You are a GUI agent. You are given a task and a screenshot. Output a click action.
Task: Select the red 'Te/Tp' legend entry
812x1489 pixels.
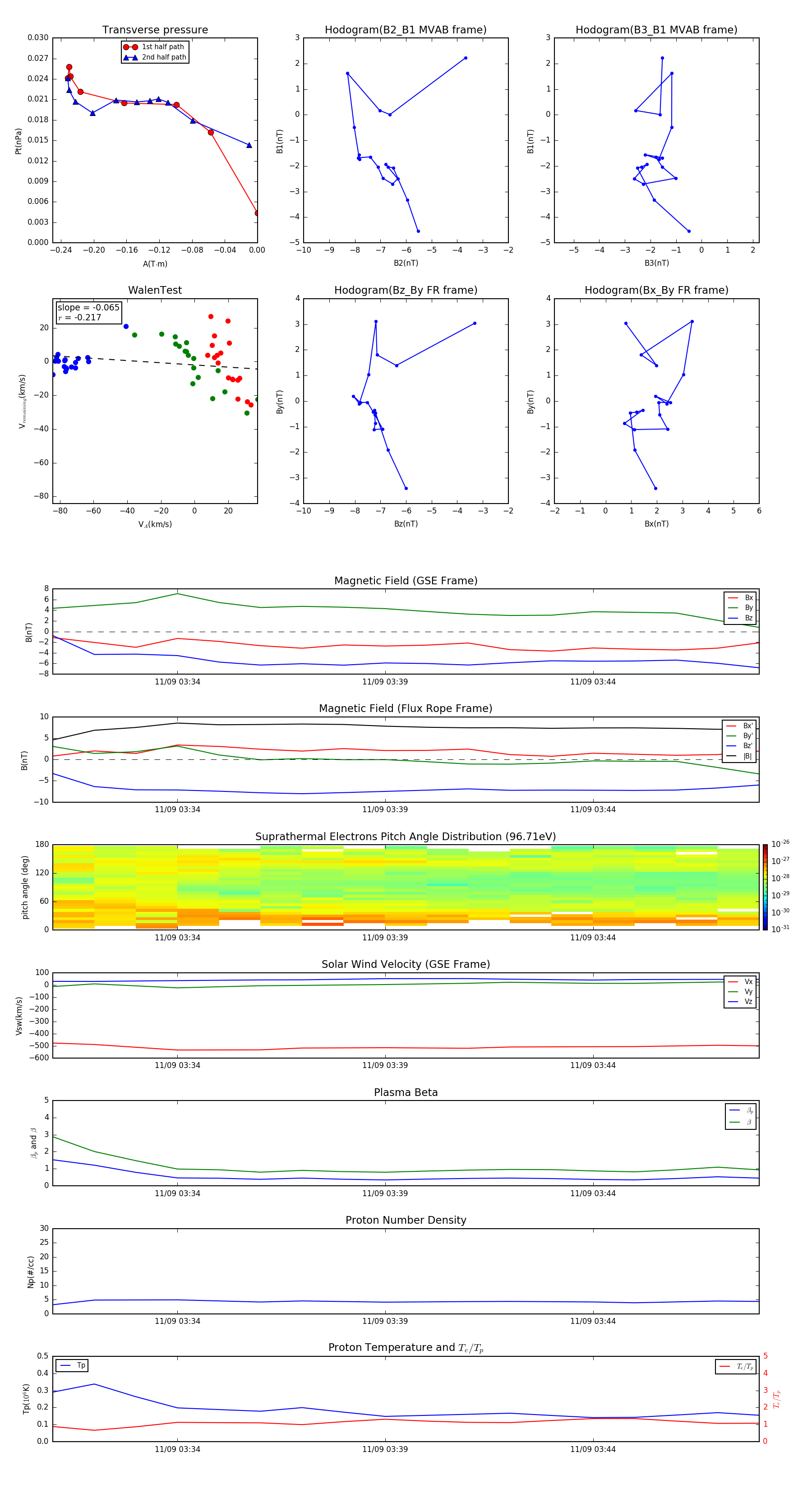click(736, 1366)
